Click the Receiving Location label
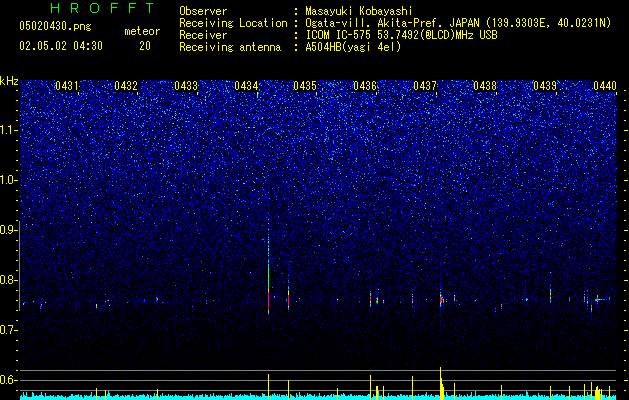This screenshot has height=400, width=629. (x=233, y=23)
